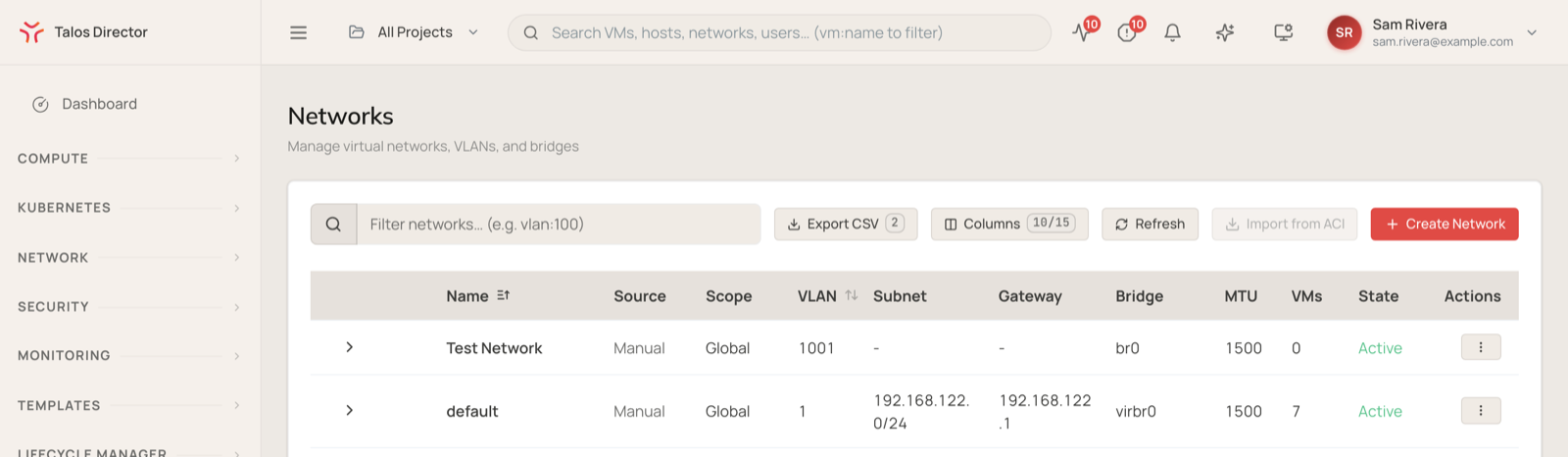
Task: Click Active state of default network
Action: [x=1380, y=411]
